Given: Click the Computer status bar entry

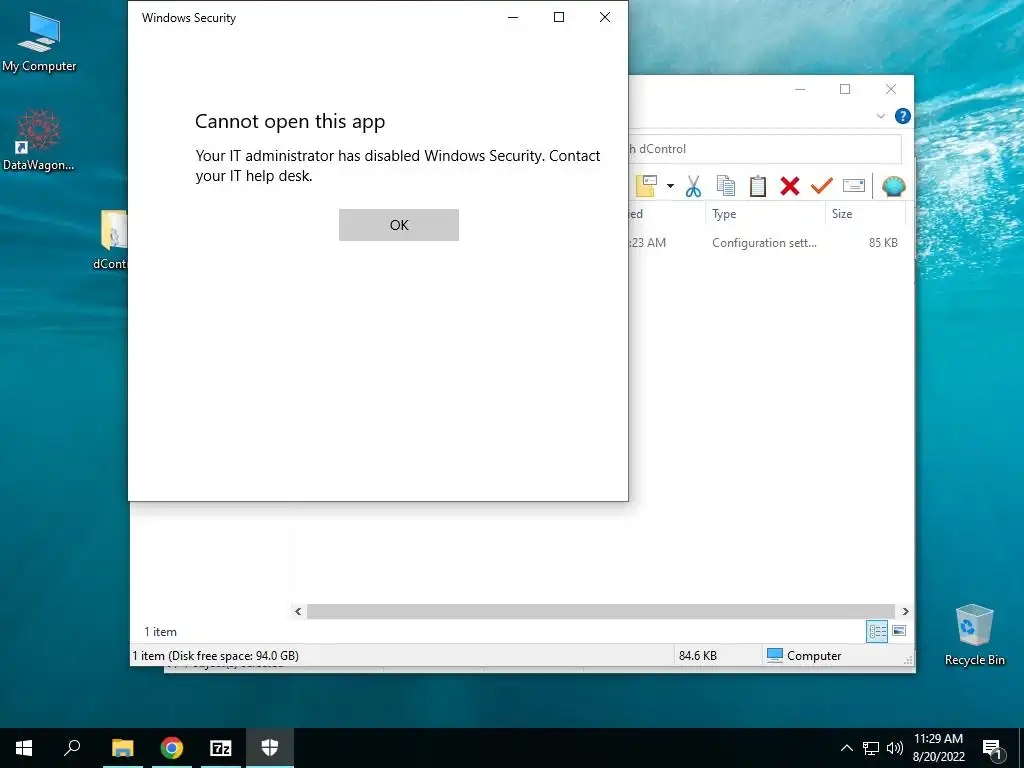Looking at the screenshot, I should [x=804, y=656].
